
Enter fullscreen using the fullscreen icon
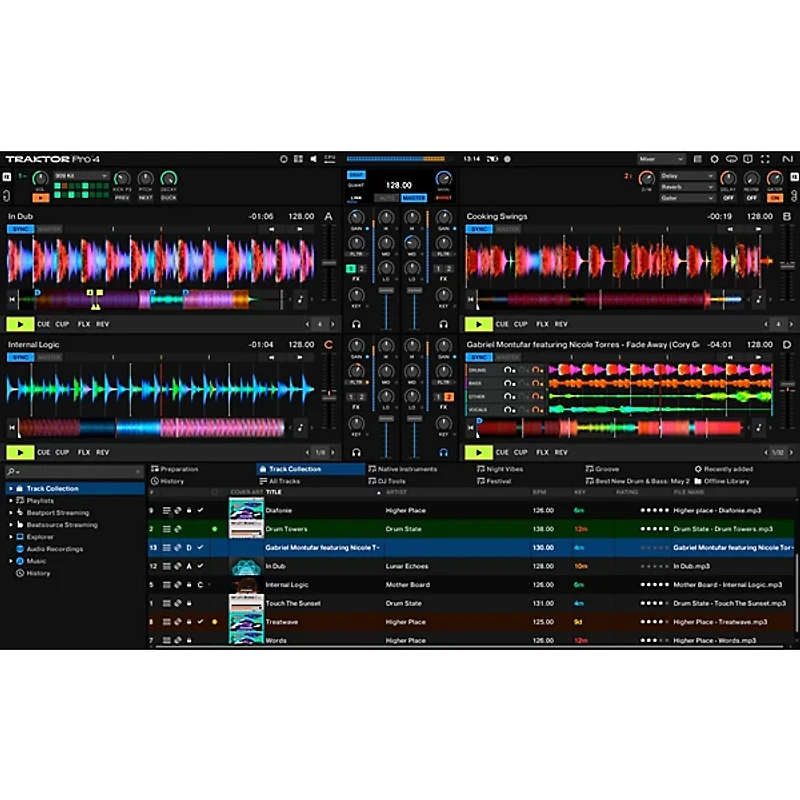tap(765, 159)
